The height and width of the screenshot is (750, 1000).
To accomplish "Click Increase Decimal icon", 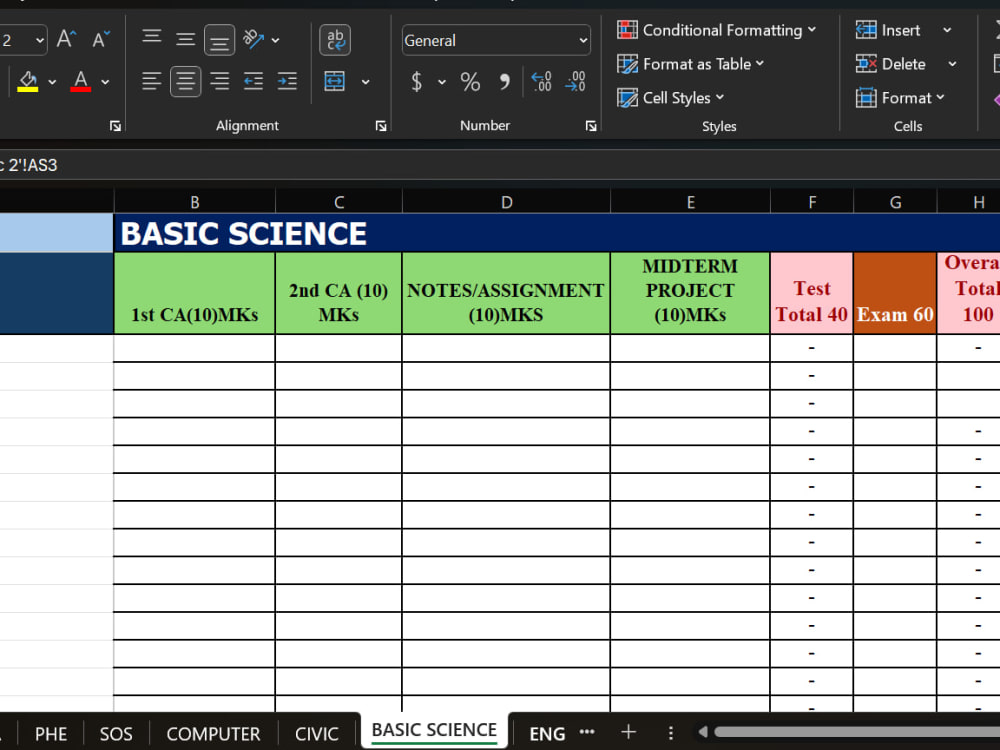I will tap(541, 82).
